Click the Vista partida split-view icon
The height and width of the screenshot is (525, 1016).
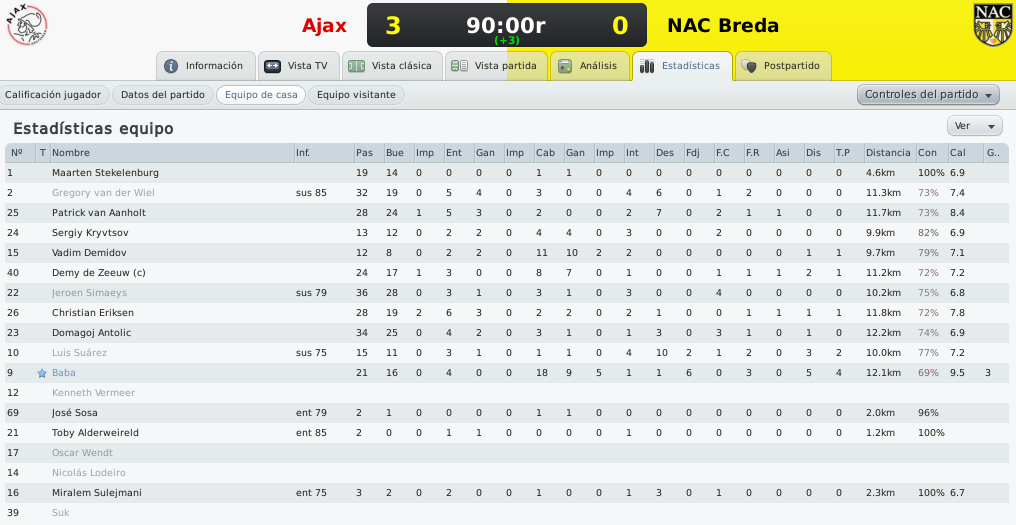pos(459,66)
